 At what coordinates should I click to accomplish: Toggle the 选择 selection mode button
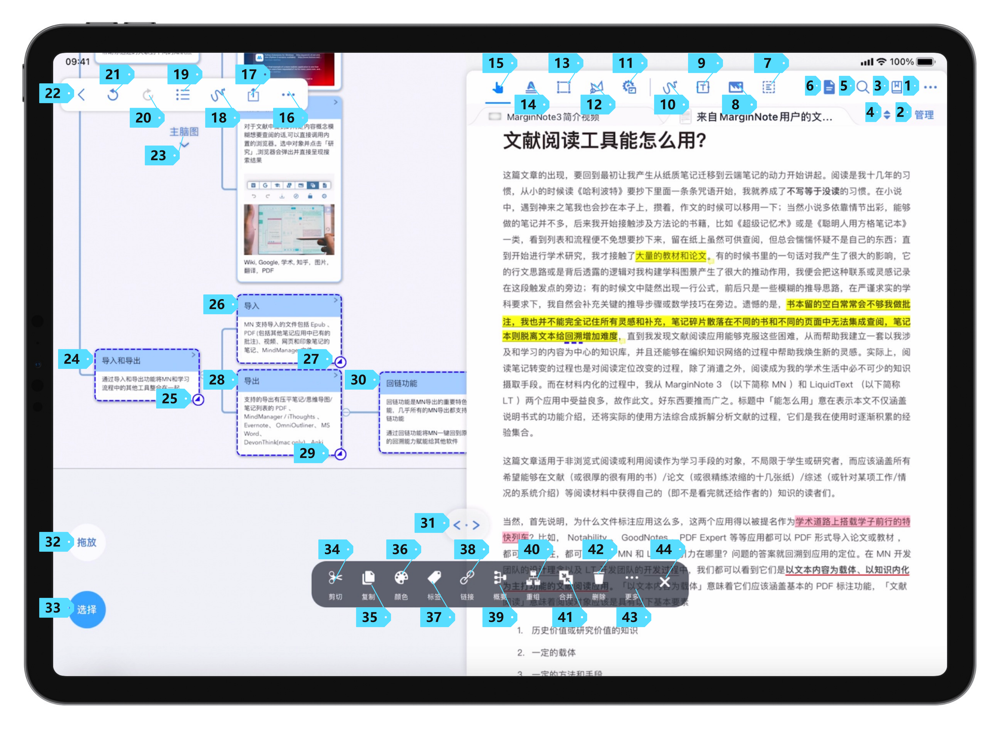[87, 609]
